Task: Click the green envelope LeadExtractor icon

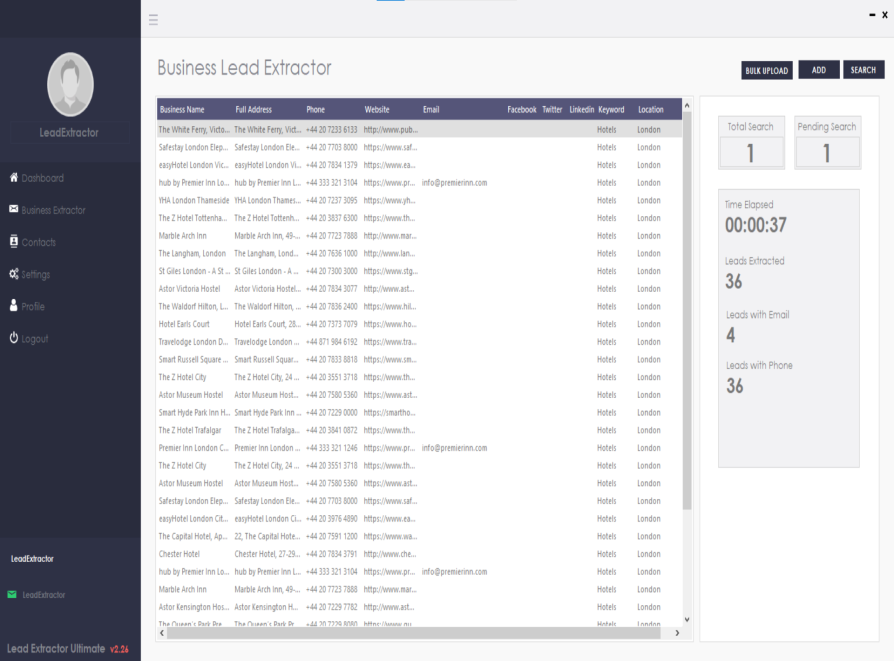Action: coord(12,594)
